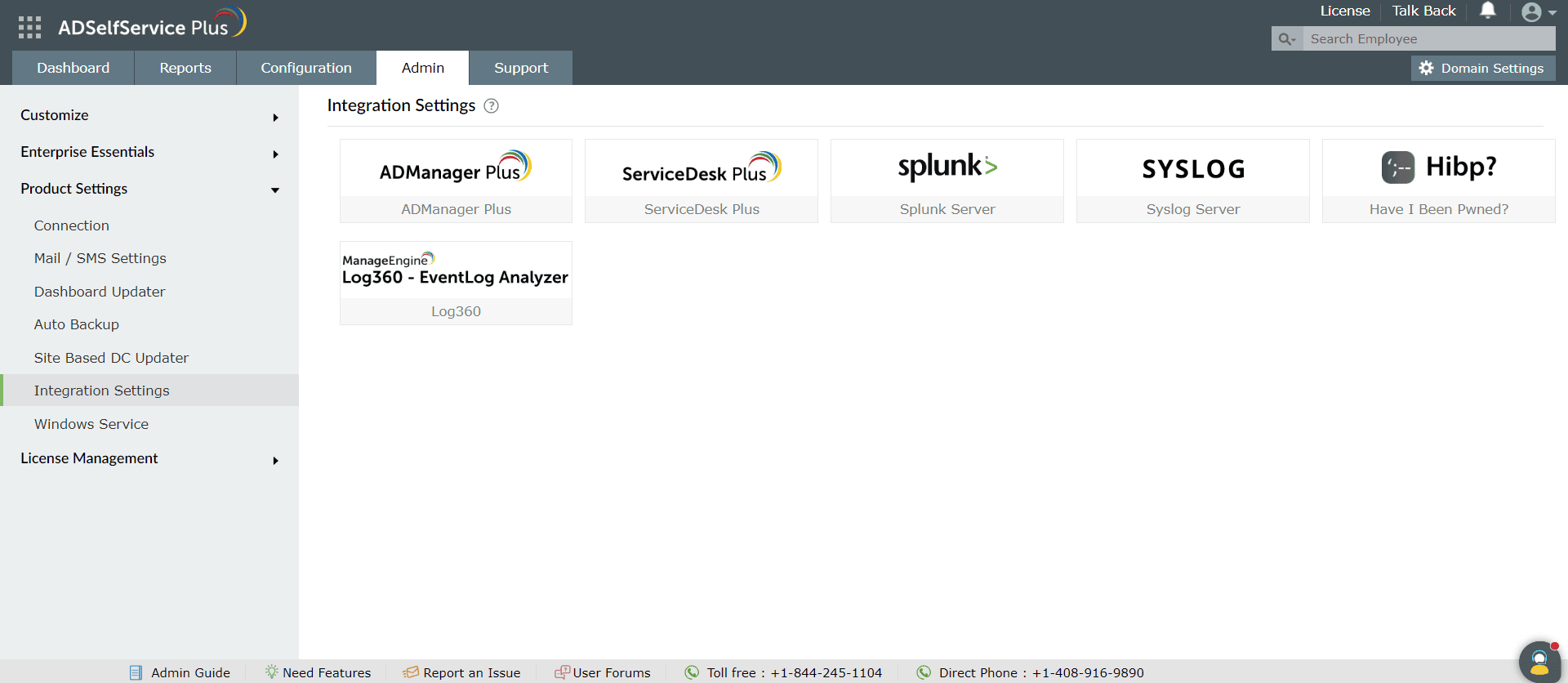Screen dimensions: 1568x683
Task: Open Domain Settings
Action: (1483, 69)
